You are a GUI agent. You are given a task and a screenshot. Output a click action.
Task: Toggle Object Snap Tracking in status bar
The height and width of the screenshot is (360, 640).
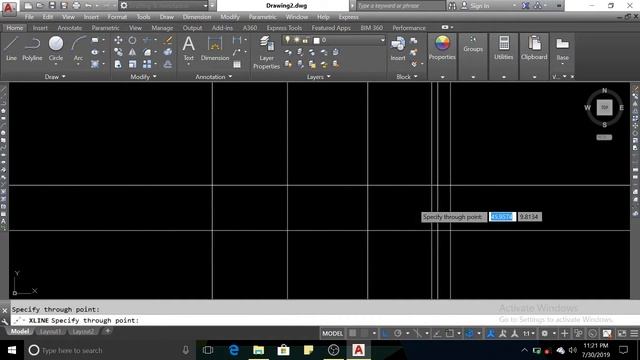point(437,333)
